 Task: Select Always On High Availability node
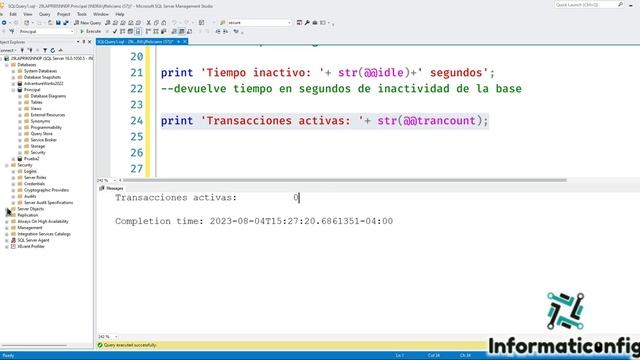43,222
